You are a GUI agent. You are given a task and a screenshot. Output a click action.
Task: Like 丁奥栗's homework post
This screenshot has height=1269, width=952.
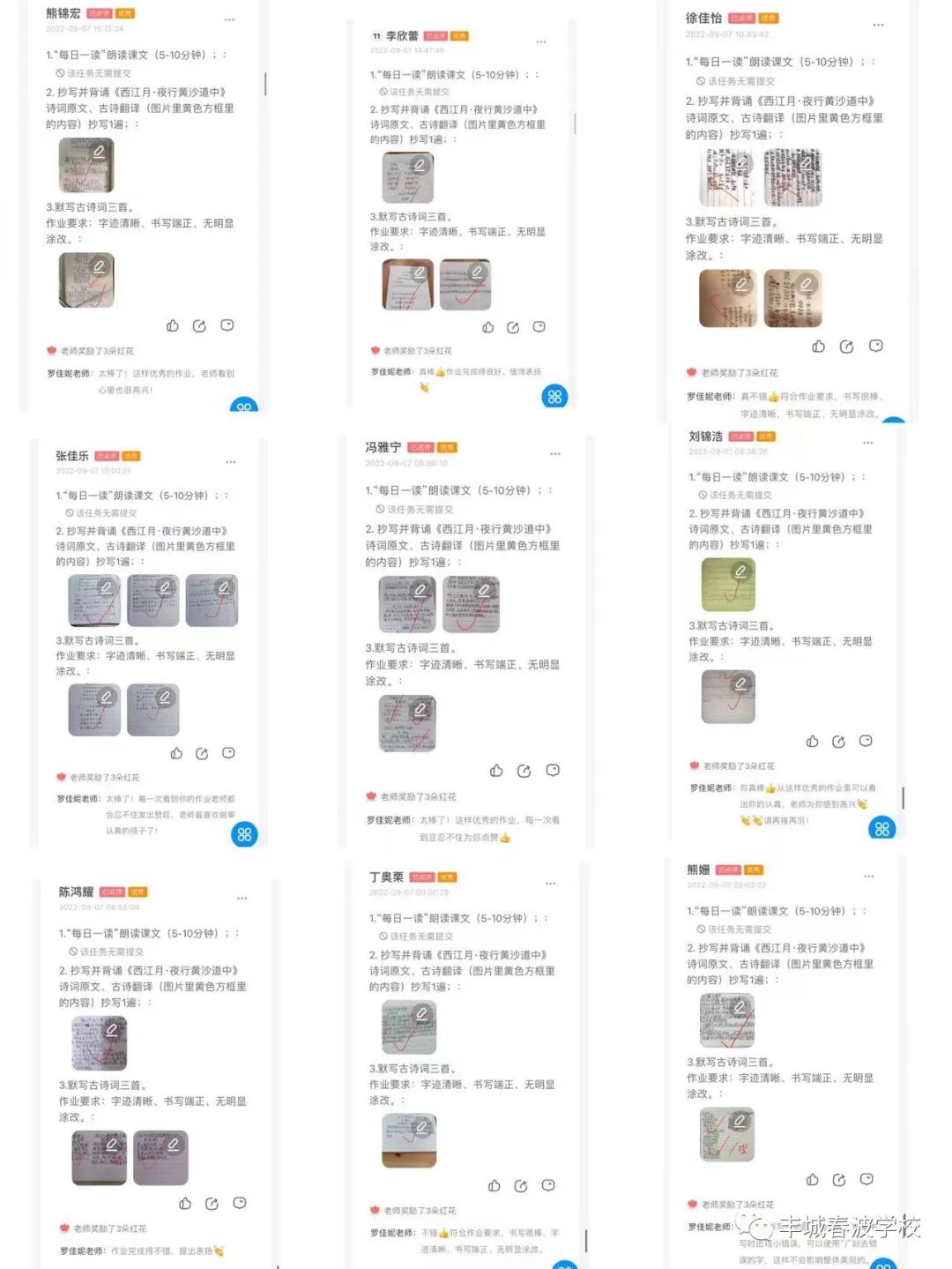(494, 1185)
